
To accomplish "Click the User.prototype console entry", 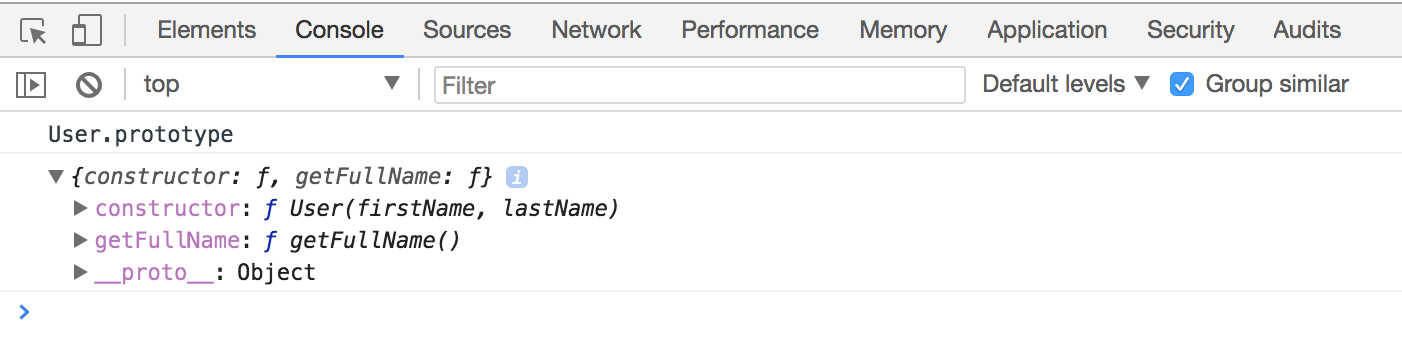I will [x=140, y=134].
